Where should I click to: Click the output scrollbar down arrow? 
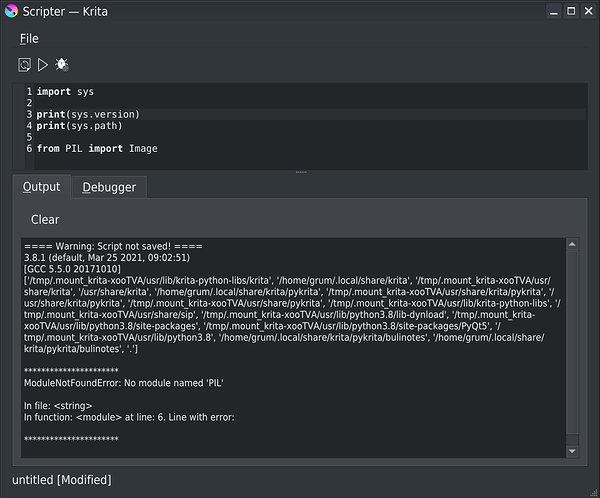pos(572,451)
